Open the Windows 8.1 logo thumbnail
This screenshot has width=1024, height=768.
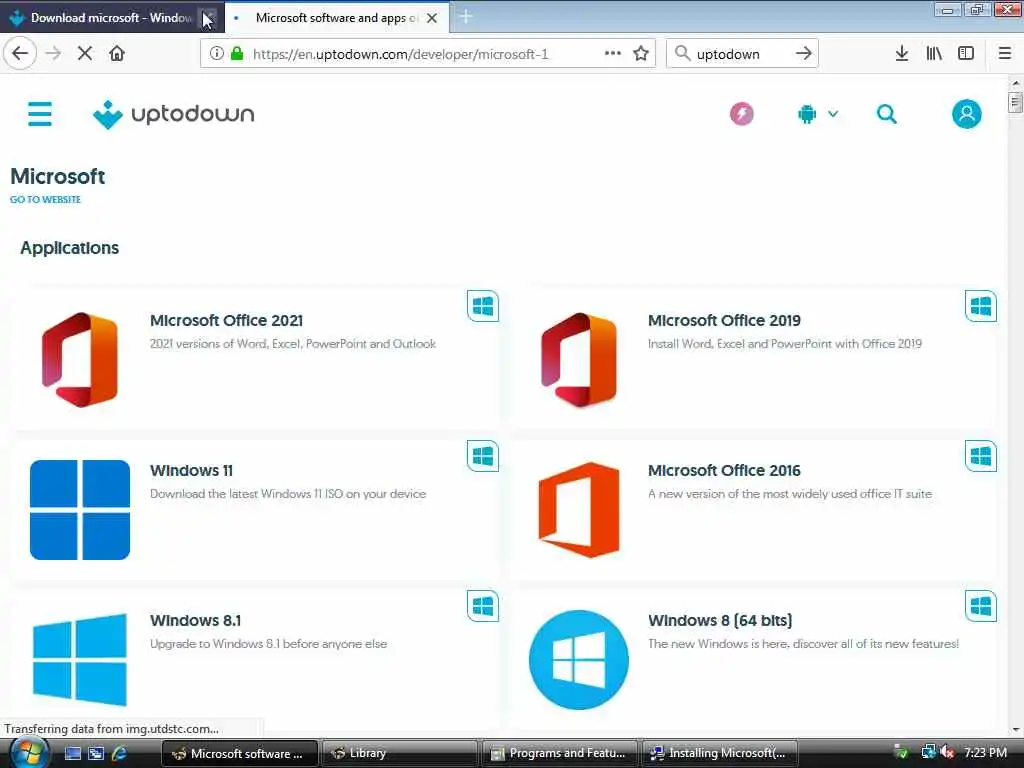point(80,660)
